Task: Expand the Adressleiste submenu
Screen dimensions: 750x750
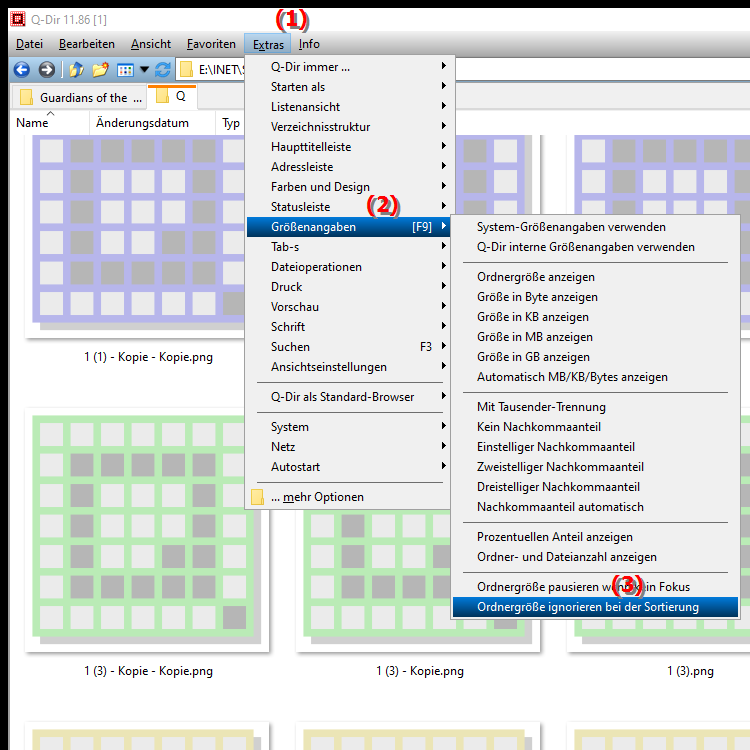Action: click(x=348, y=167)
